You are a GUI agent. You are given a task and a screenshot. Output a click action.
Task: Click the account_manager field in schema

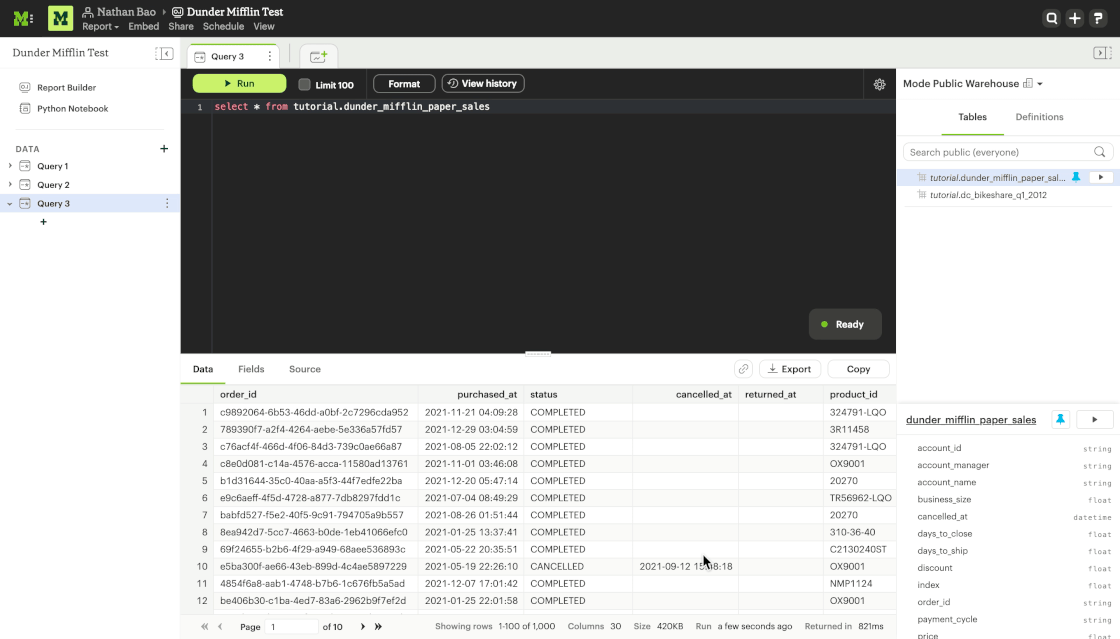coord(953,465)
